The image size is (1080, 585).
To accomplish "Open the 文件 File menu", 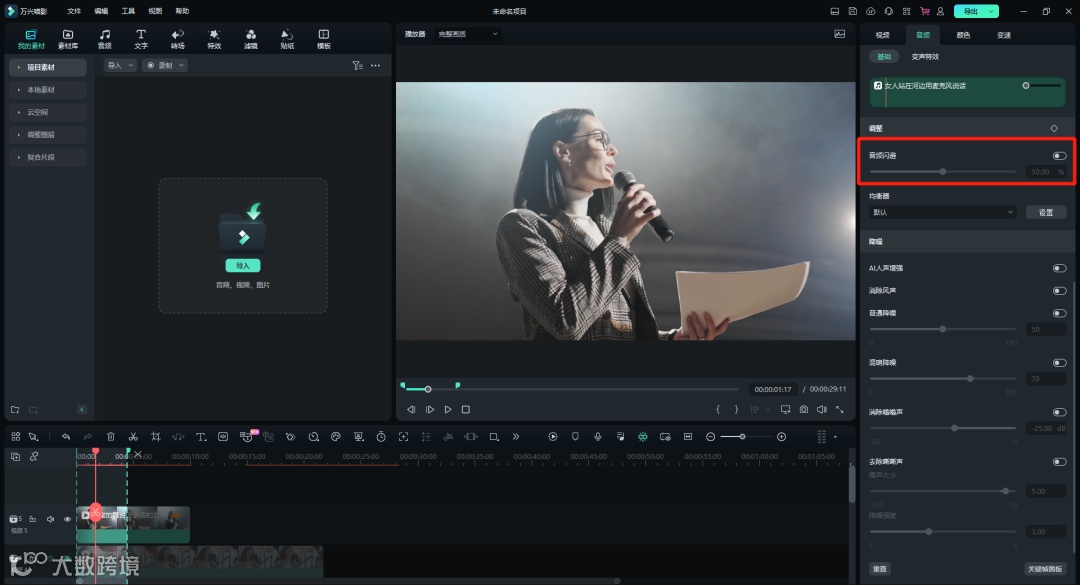I will (74, 11).
